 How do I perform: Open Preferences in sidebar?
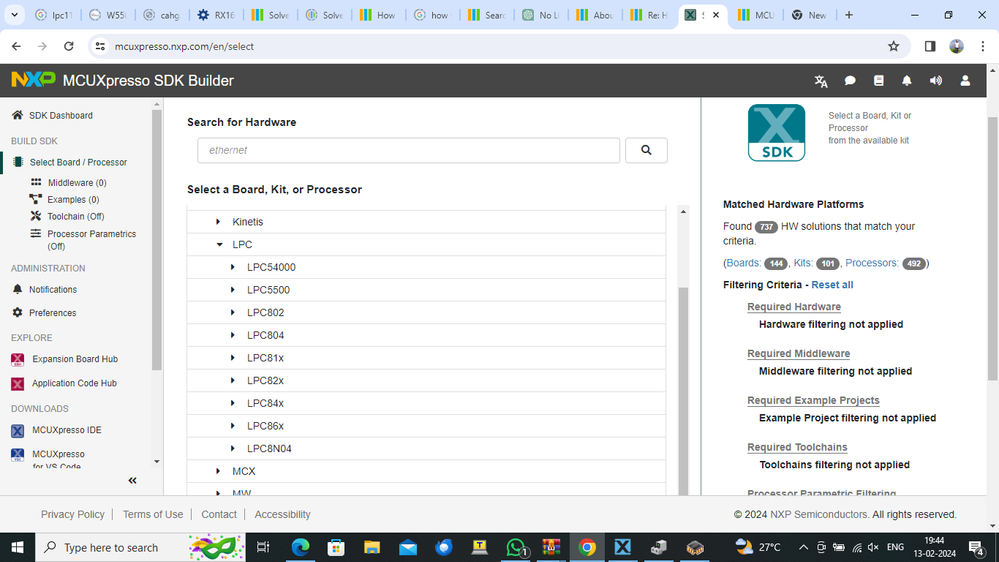(x=52, y=313)
